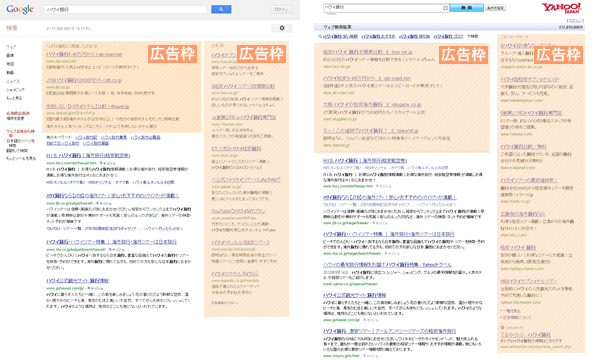Open the stworld.jp ad title on Yahoo

(x=371, y=130)
